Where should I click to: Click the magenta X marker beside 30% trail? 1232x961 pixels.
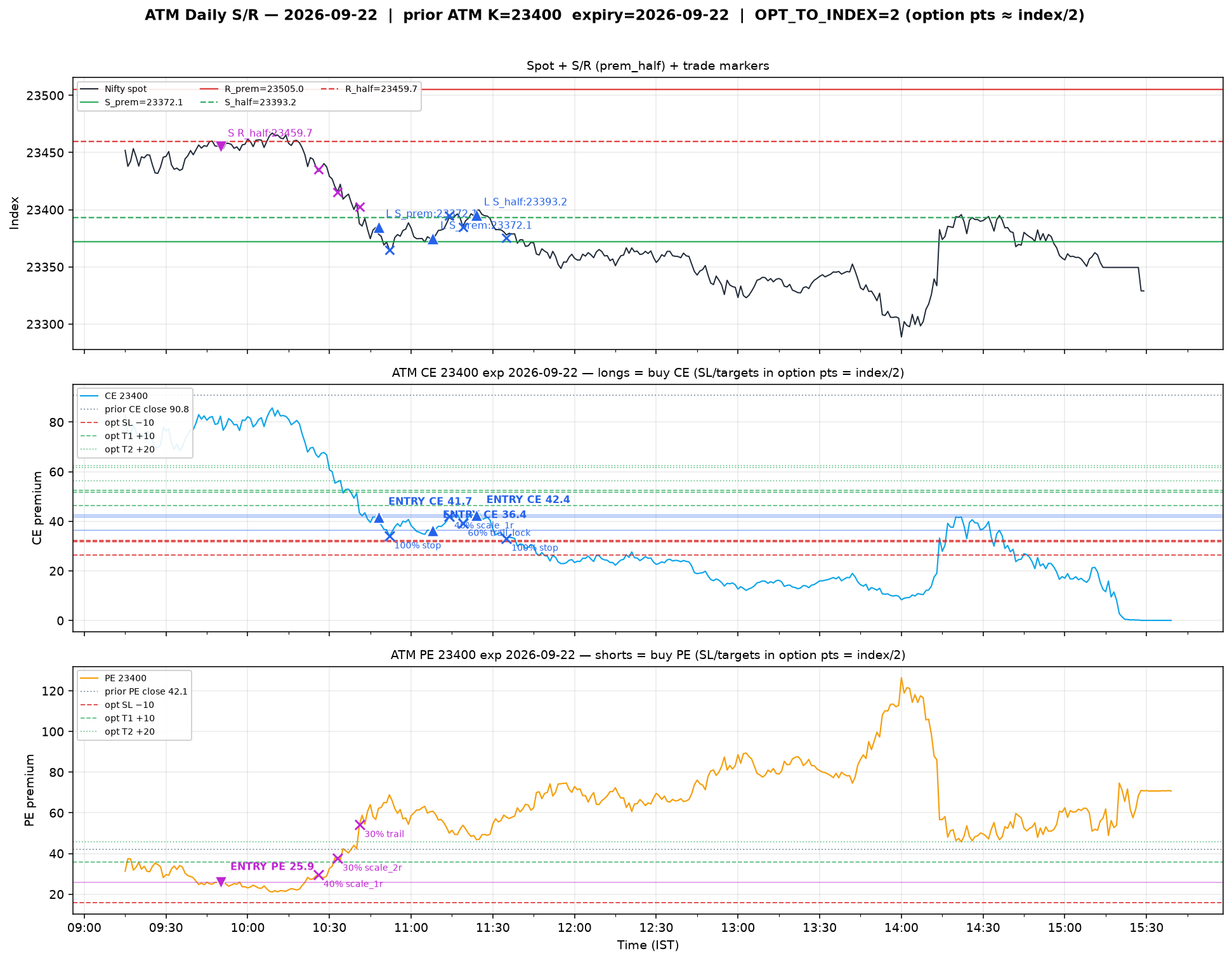[x=360, y=825]
